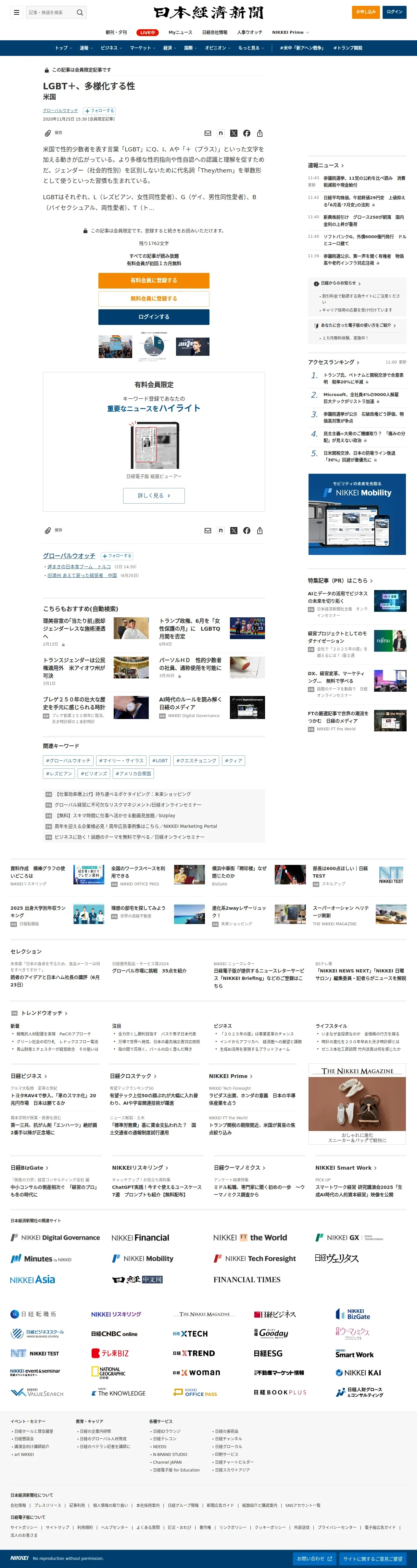The width and height of the screenshot is (417, 1568).
Task: Open the pride flag photo thumbnail in article
Action: click(115, 346)
